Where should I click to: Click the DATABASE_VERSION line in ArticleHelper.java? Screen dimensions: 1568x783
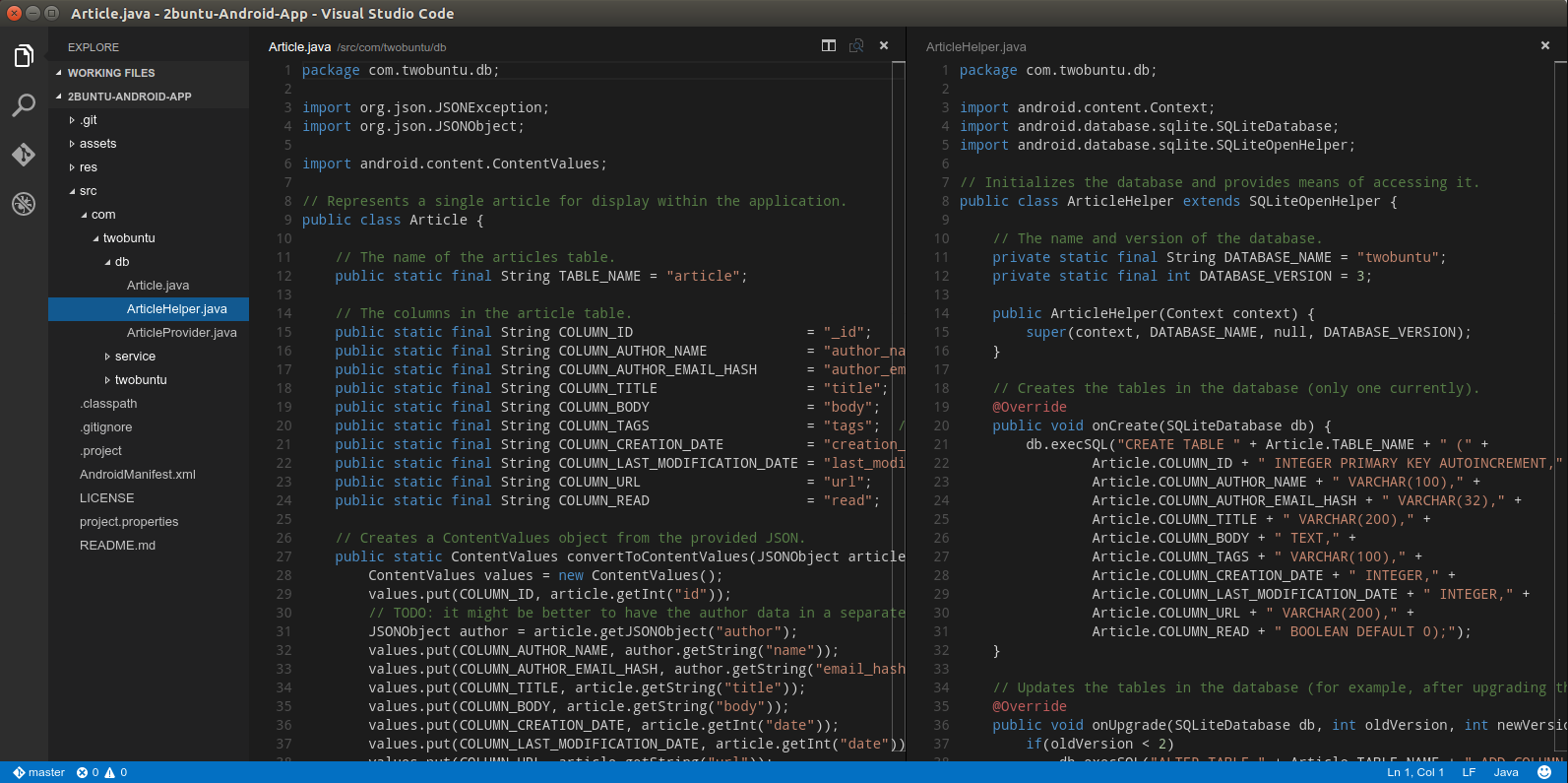[x=1181, y=276]
